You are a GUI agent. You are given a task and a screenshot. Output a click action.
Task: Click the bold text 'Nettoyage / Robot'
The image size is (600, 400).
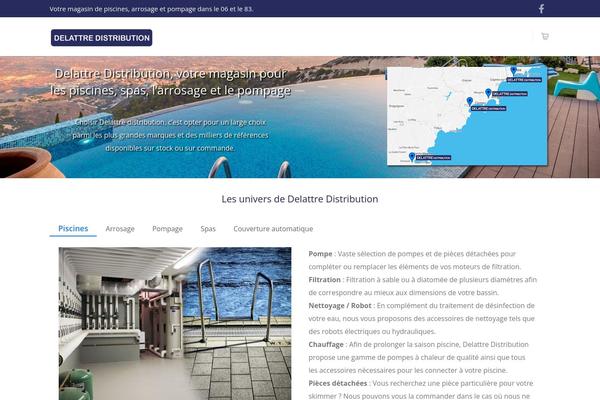tap(340, 305)
